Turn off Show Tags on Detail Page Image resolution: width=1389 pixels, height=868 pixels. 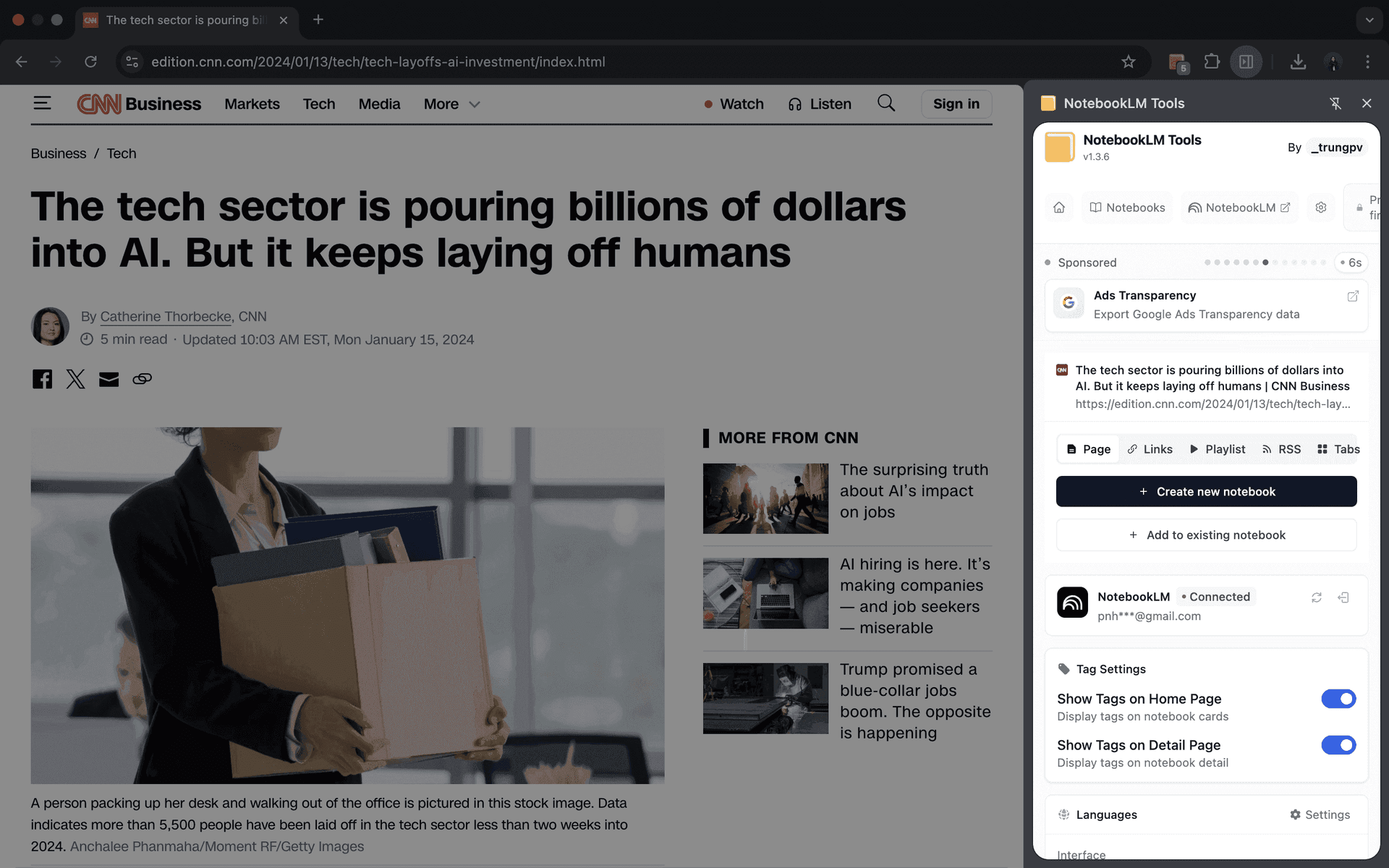(1338, 745)
